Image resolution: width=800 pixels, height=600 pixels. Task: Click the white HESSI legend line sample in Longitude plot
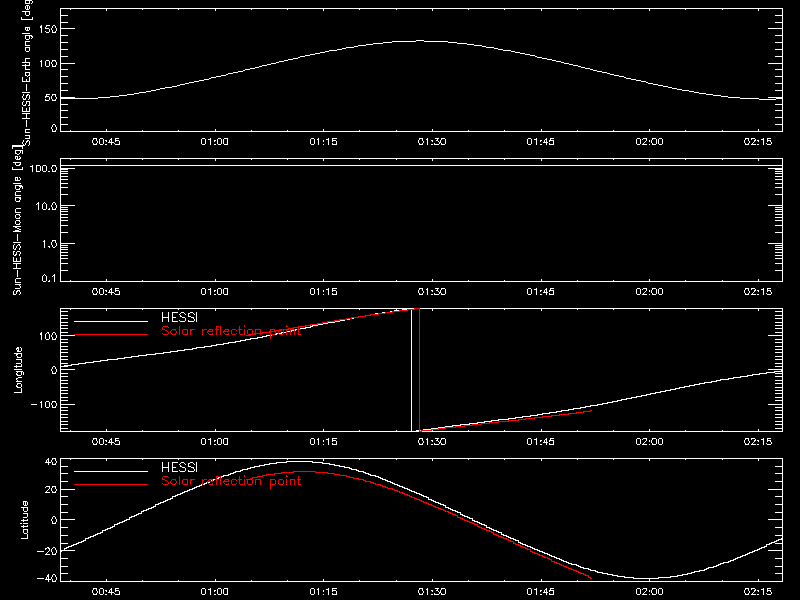pyautogui.click(x=111, y=321)
